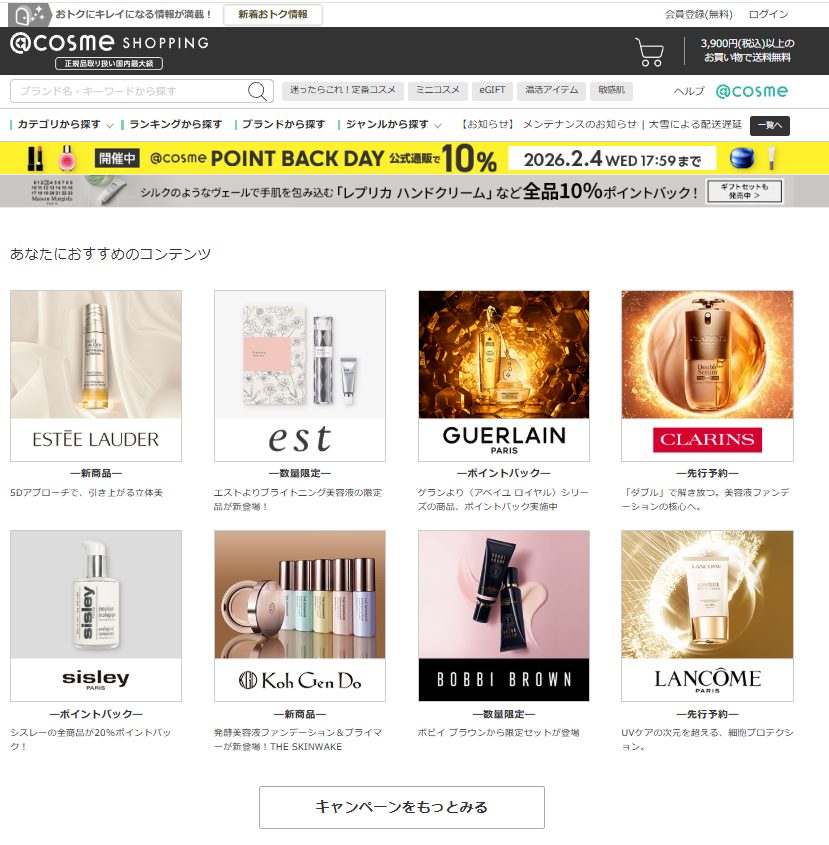
Task: Open the Estée Lauder product thumbnail
Action: pyautogui.click(x=96, y=355)
